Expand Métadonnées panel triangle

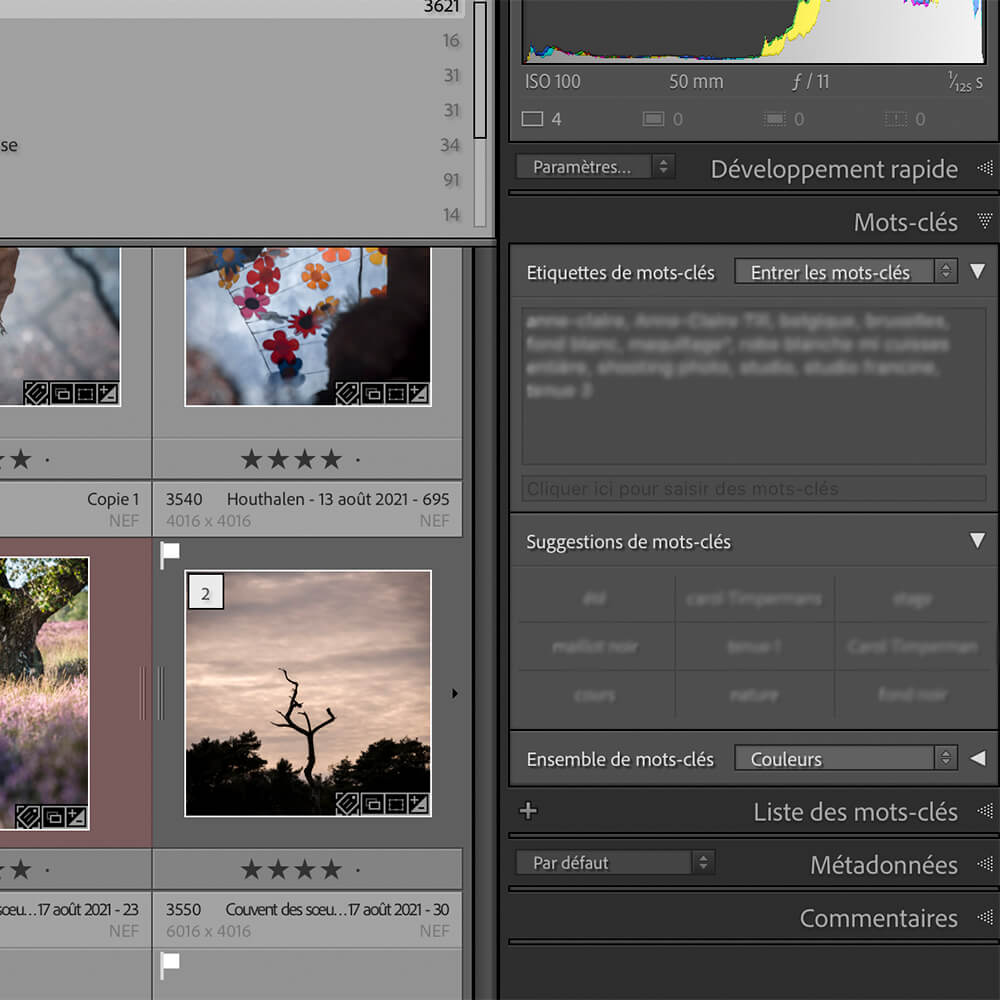[985, 864]
